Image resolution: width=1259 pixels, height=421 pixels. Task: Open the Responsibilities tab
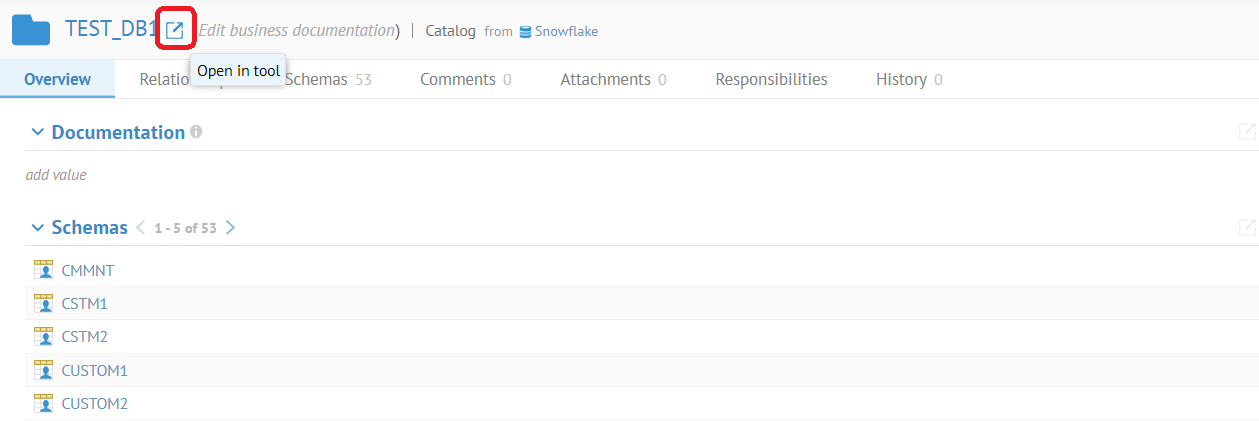click(771, 79)
